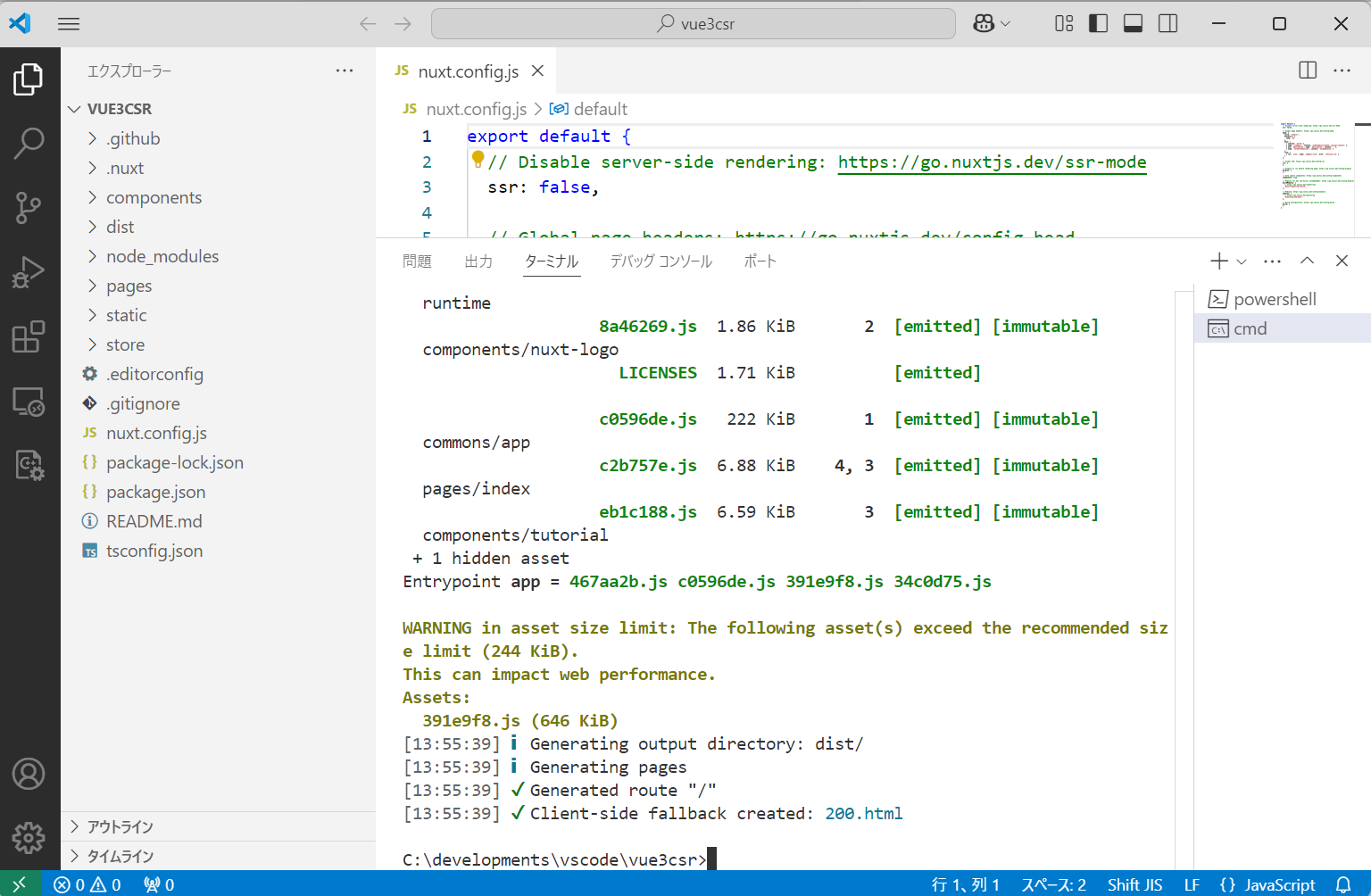Open the ssr-mode URL in the editor

[x=992, y=162]
